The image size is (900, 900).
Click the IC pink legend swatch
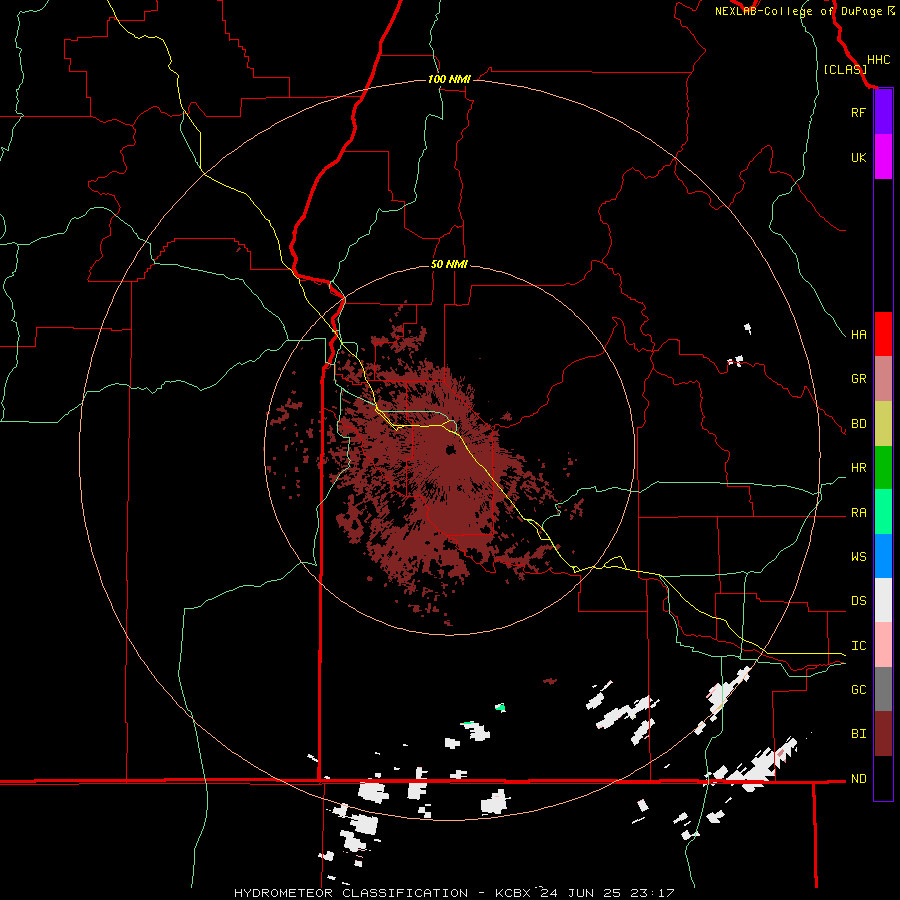(x=883, y=645)
